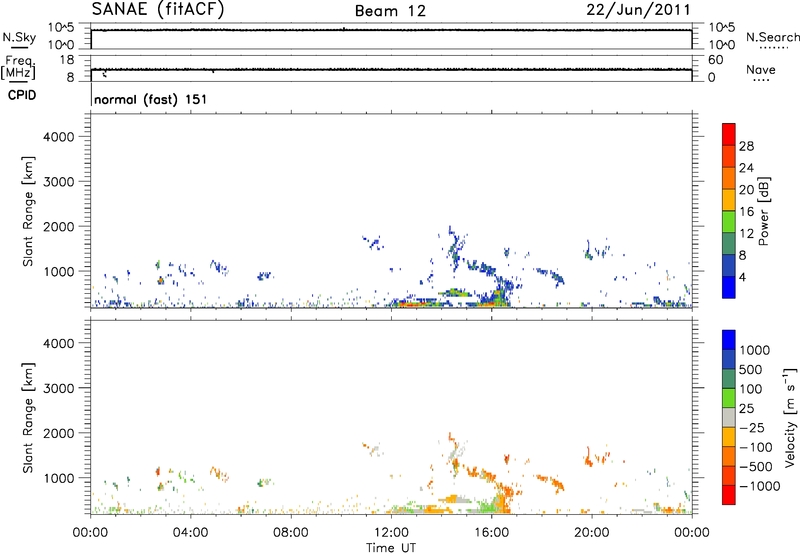Click the orange 20-24 dB power swatch
Viewport: 800px width, 554px height.
(x=729, y=178)
